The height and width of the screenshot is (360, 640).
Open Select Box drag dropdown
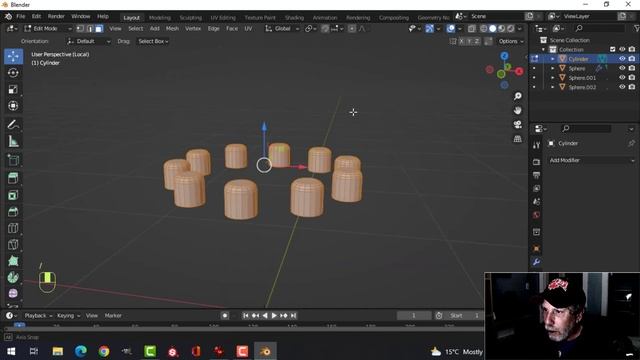pos(153,41)
